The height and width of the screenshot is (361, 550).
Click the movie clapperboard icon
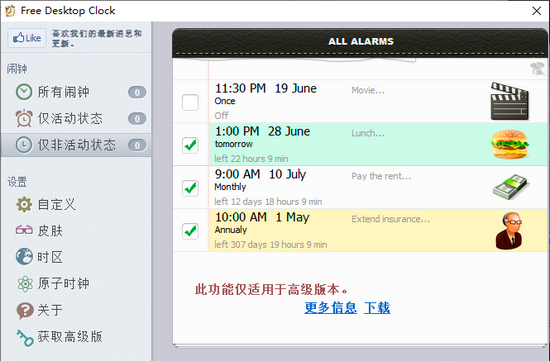510,101
